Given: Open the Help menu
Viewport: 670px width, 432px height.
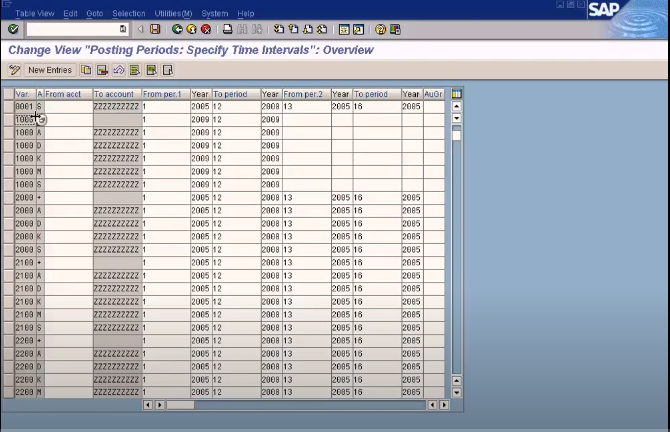Looking at the screenshot, I should [x=246, y=13].
